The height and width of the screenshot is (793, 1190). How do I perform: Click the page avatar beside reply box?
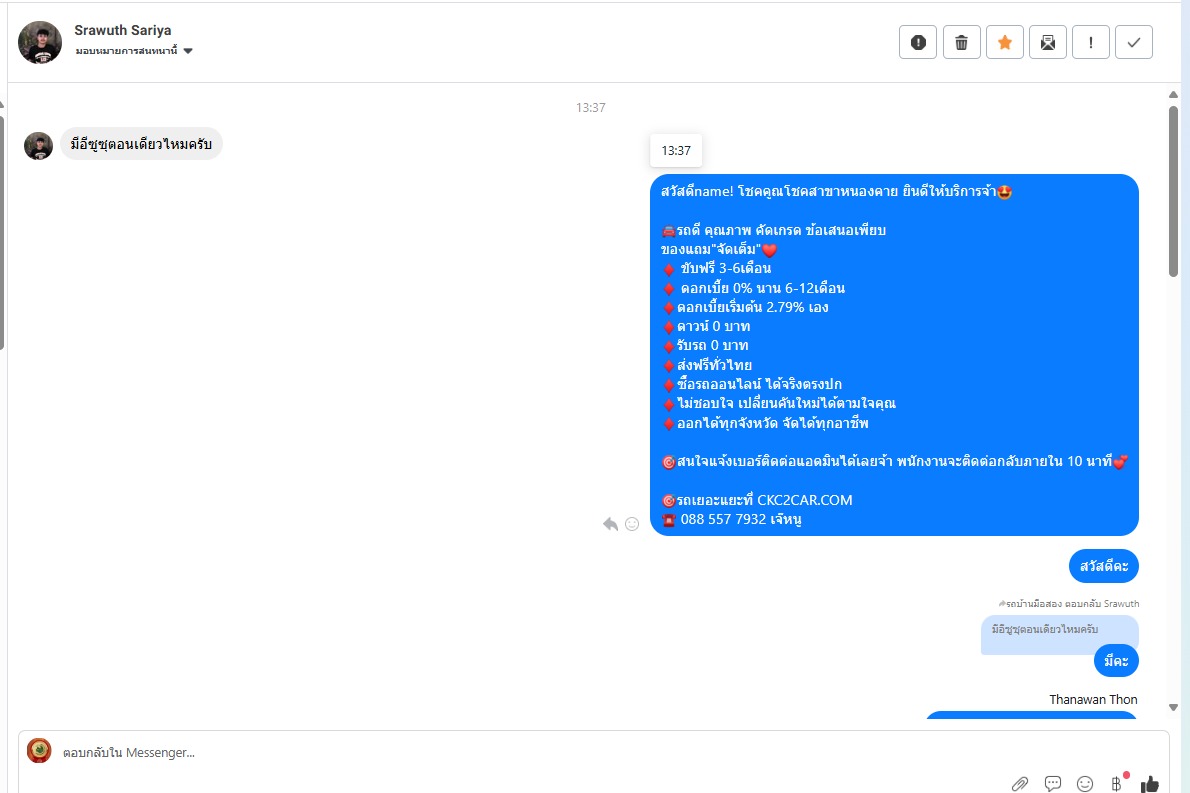coord(39,751)
